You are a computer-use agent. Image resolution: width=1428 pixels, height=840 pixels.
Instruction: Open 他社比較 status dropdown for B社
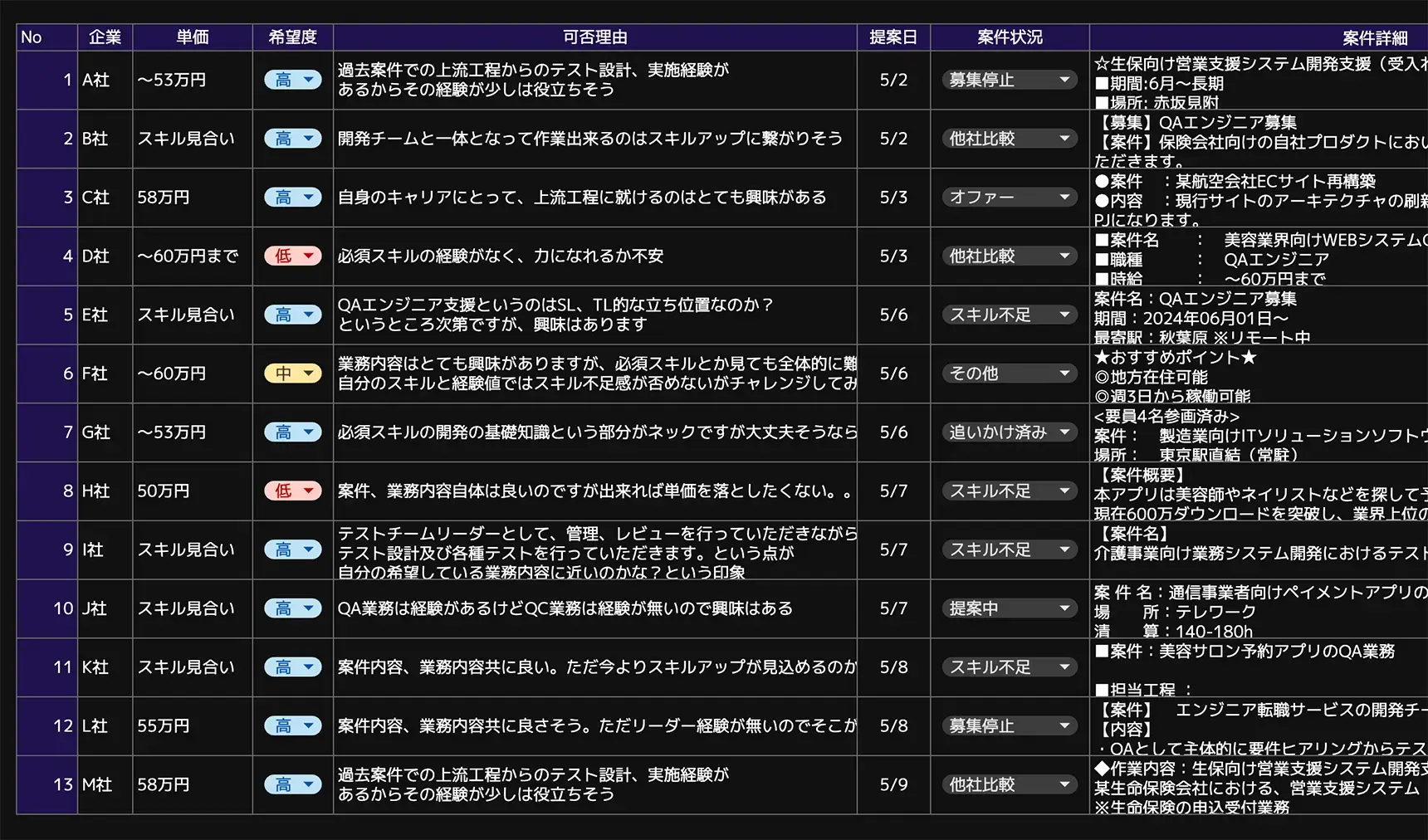click(1010, 139)
